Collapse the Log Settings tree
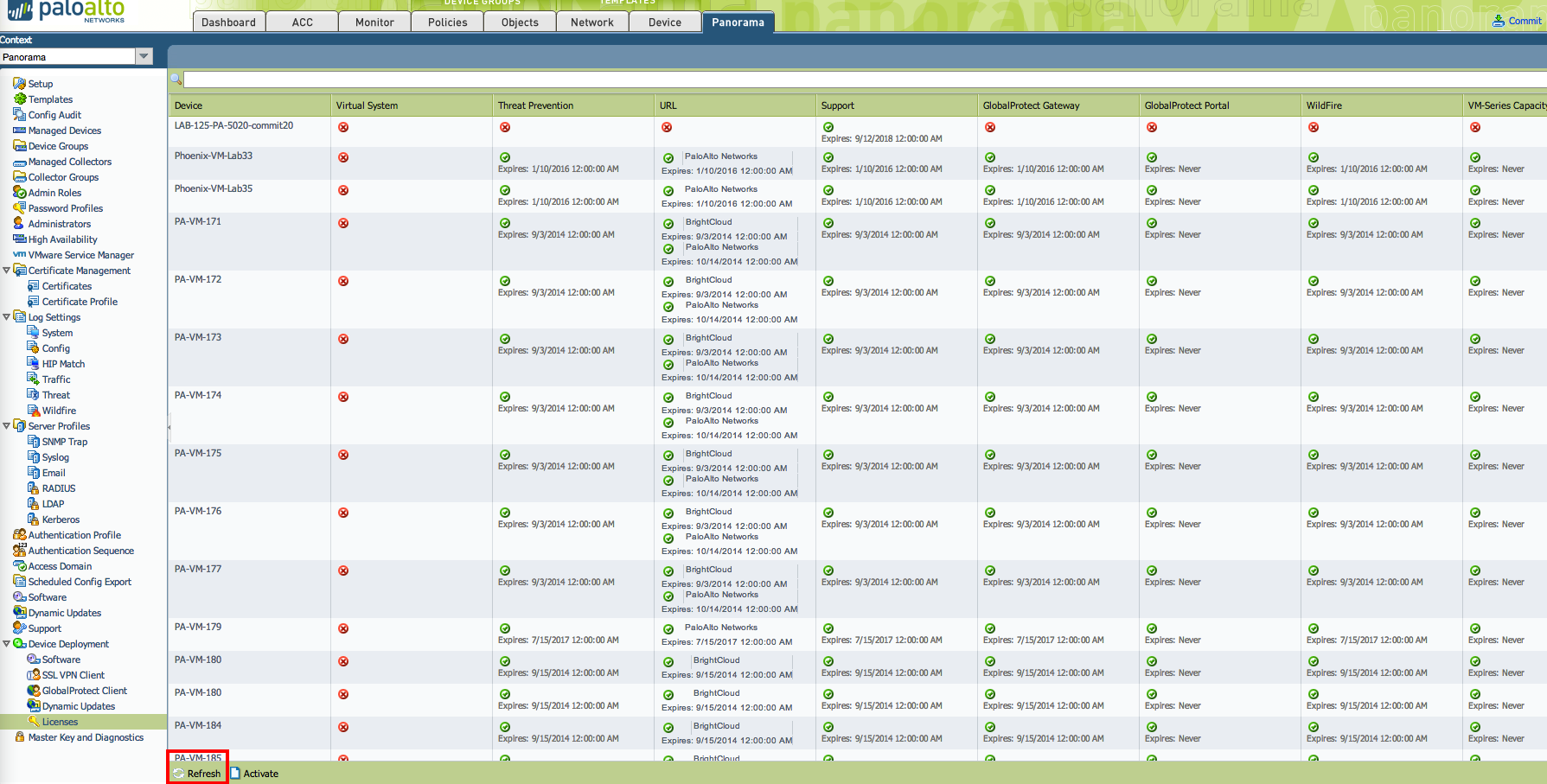The width and height of the screenshot is (1547, 784). click(7, 316)
